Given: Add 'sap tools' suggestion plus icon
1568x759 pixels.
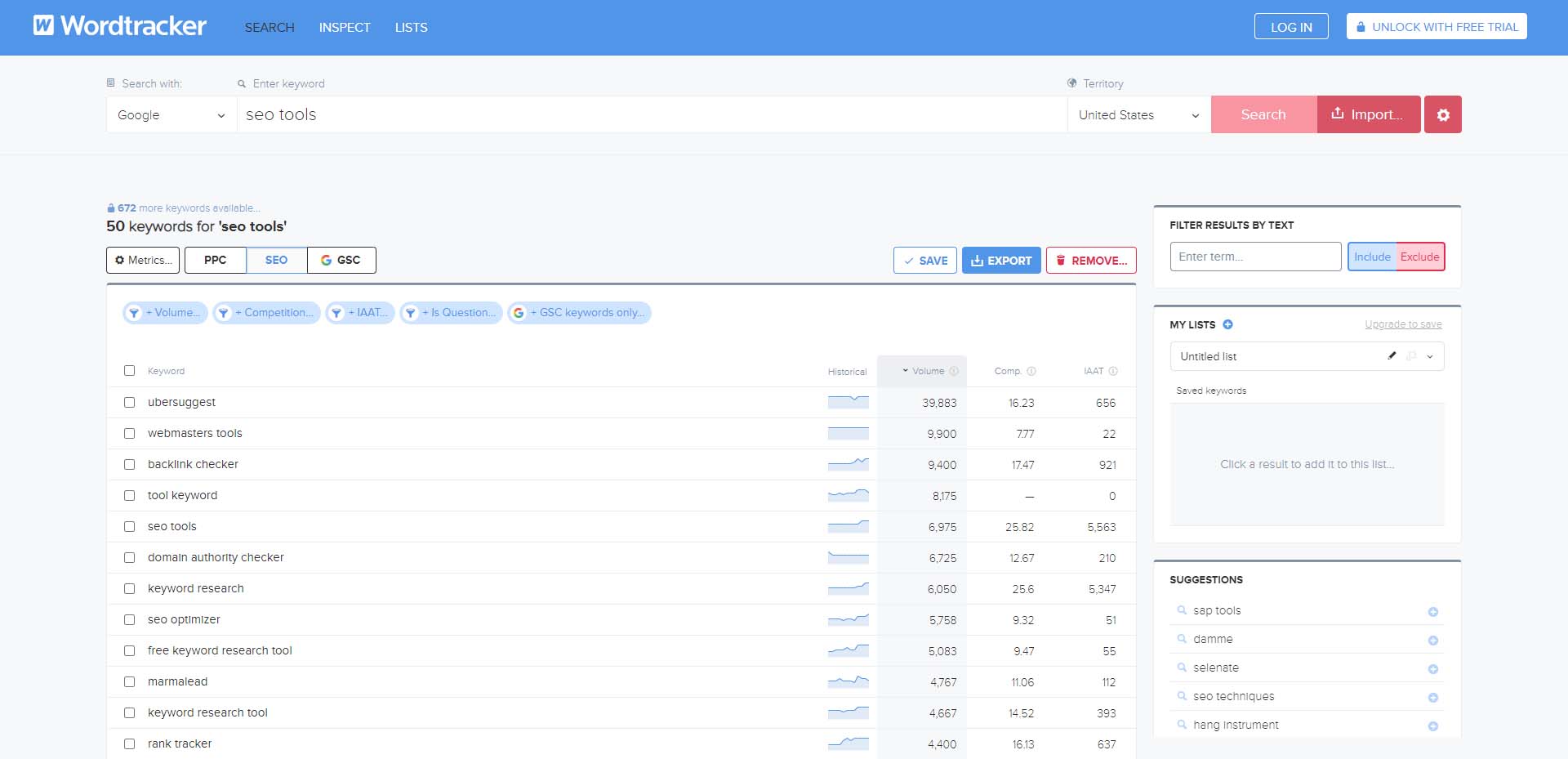Looking at the screenshot, I should tap(1432, 612).
